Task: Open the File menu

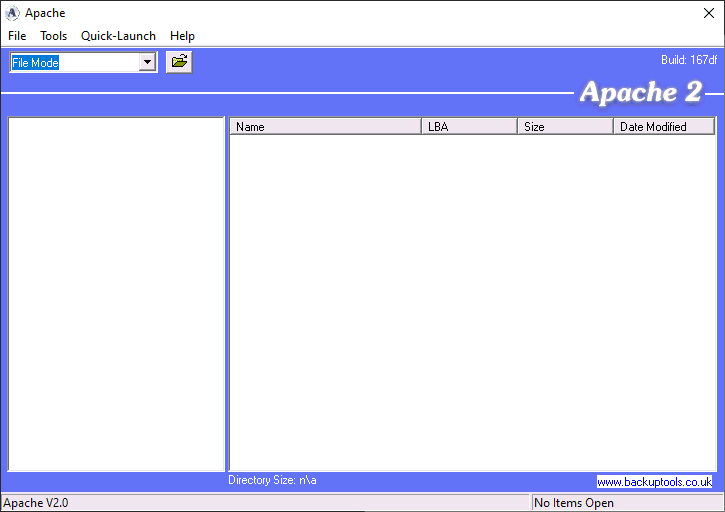Action: [17, 36]
